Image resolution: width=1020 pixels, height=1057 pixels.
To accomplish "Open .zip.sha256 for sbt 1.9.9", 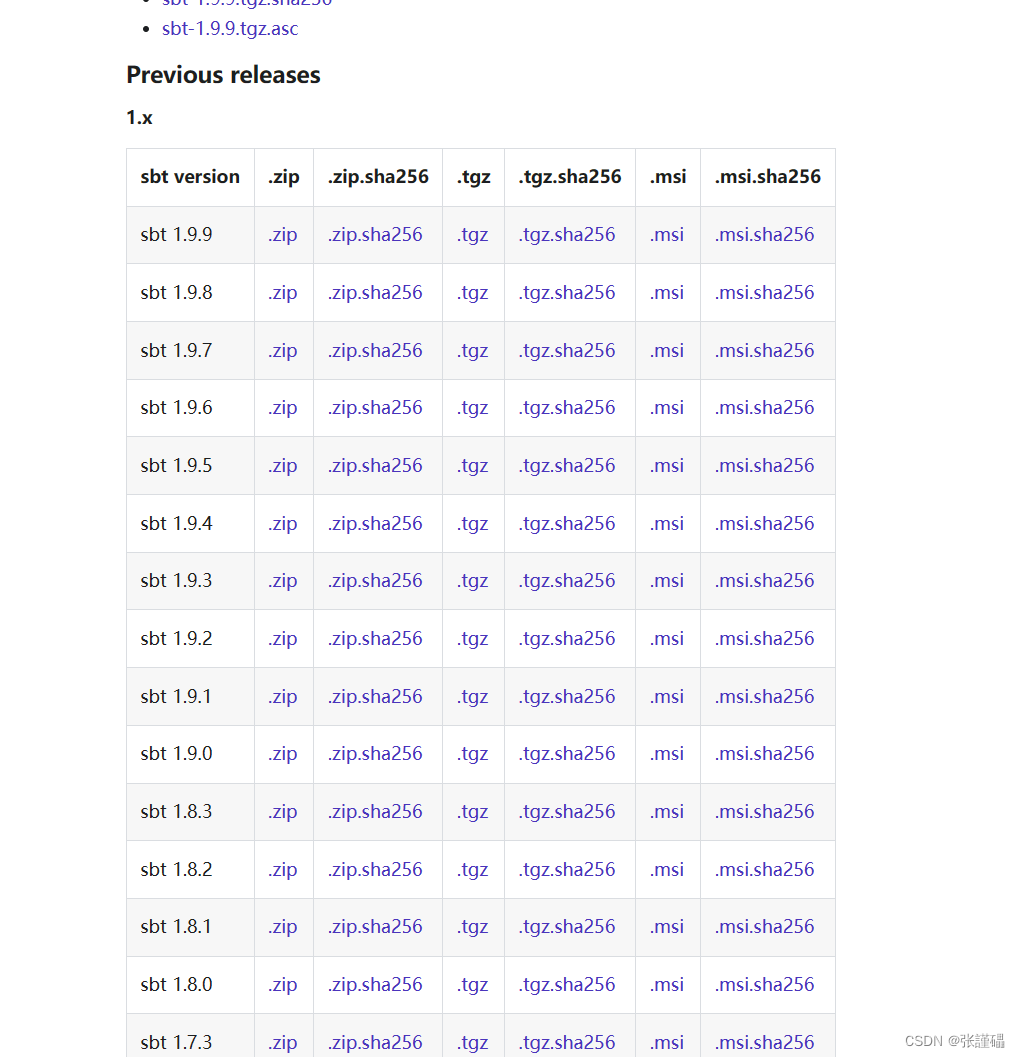I will 376,235.
